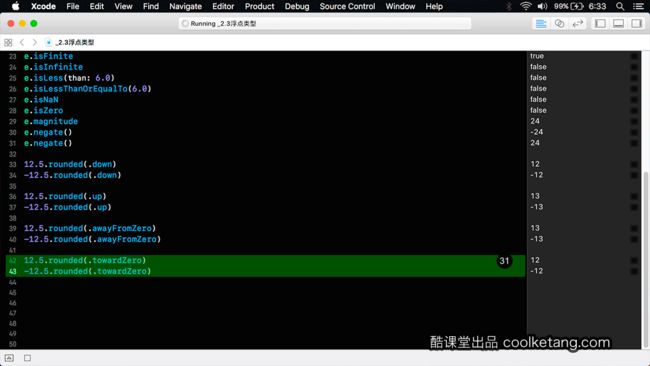Show result for line 30 negate
The image size is (650, 366).
click(x=634, y=132)
